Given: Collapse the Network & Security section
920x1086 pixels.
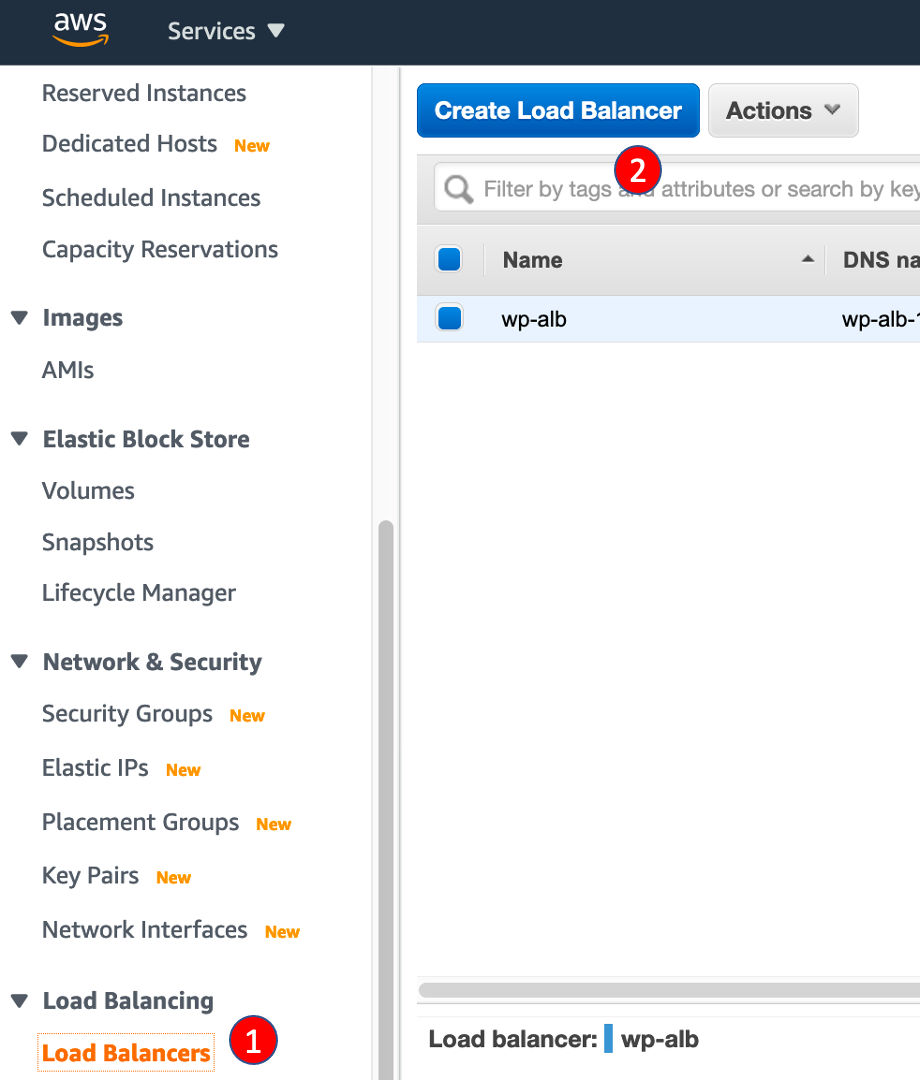Looking at the screenshot, I should click(x=19, y=662).
